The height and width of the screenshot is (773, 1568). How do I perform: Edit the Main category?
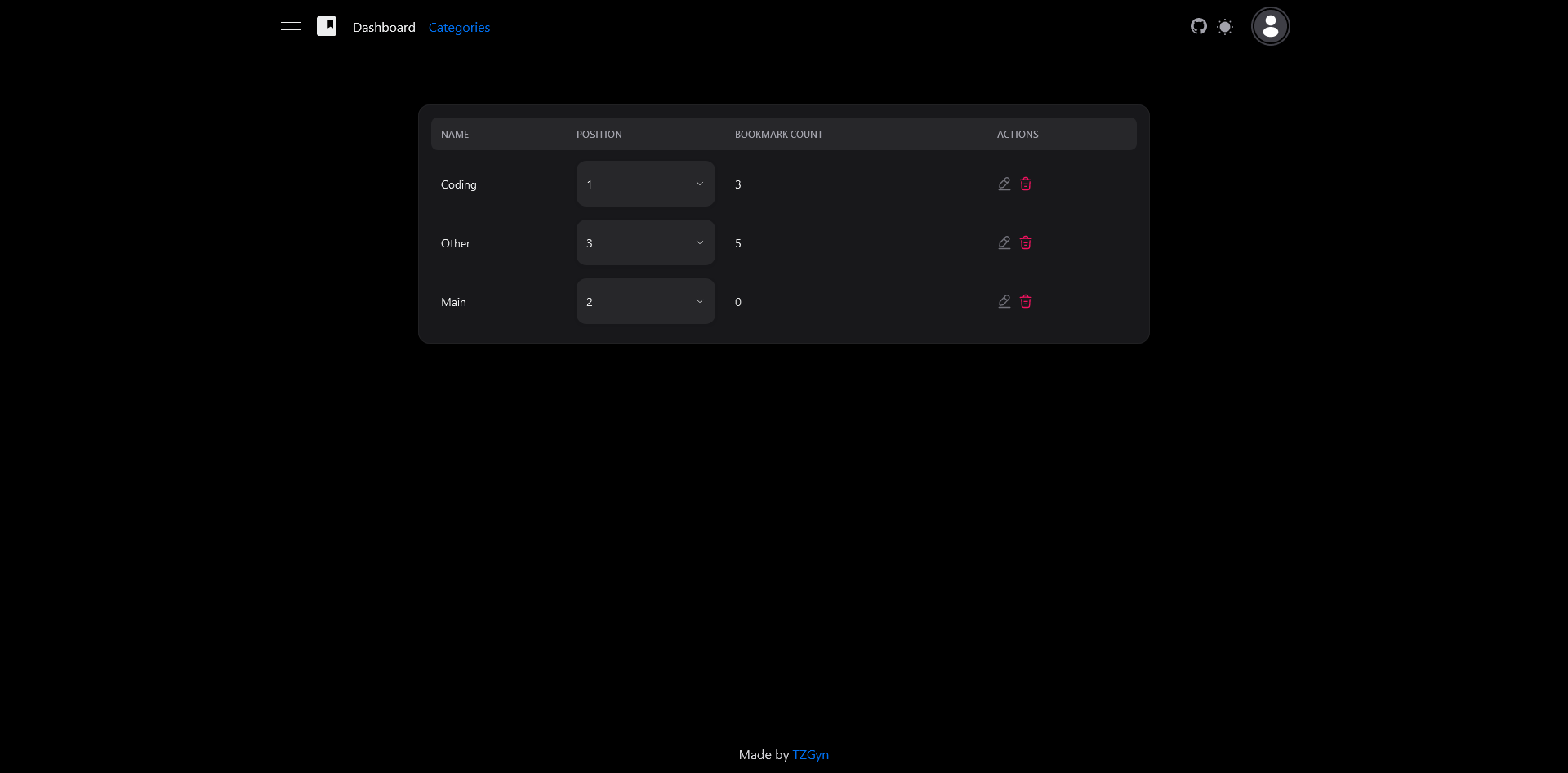tap(1004, 301)
